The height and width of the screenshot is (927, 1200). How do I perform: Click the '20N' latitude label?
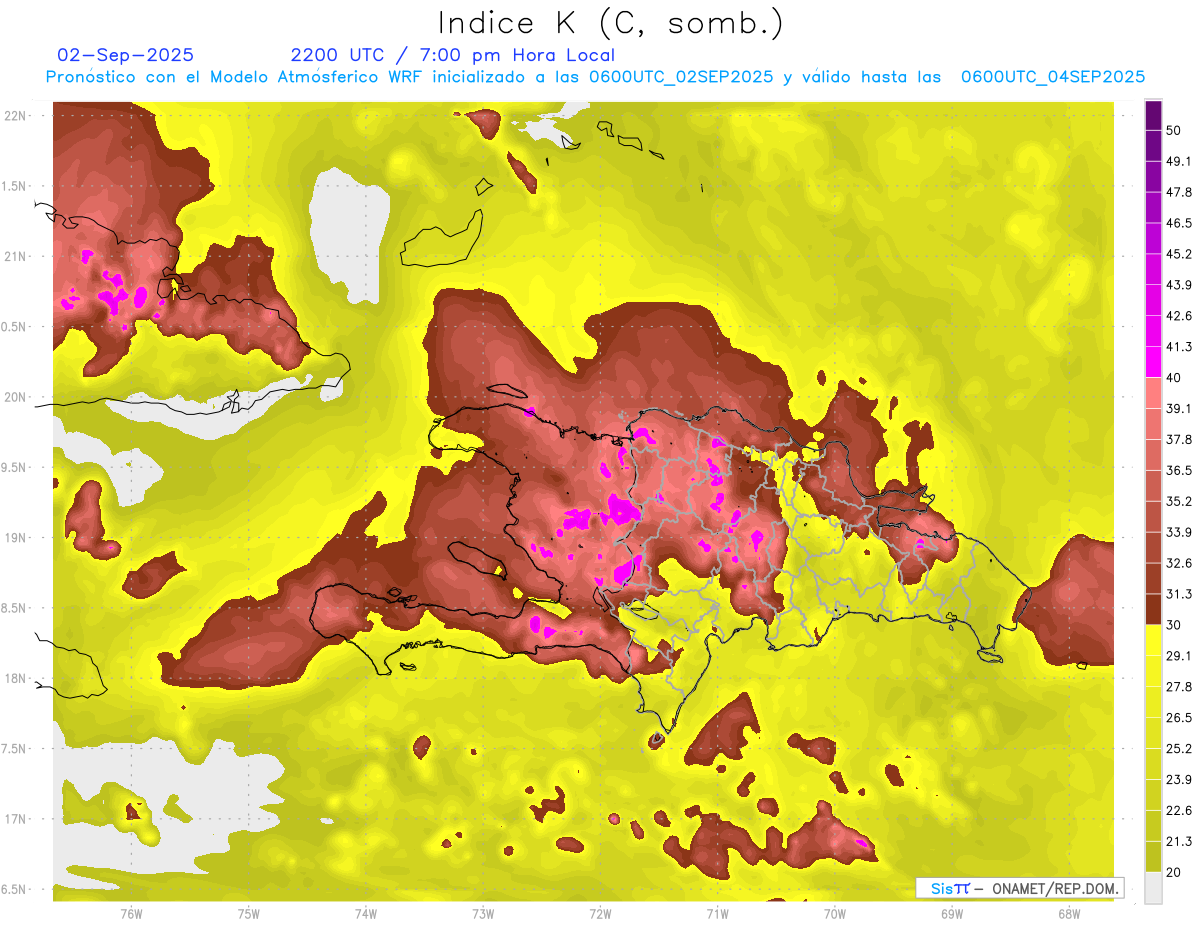point(17,397)
